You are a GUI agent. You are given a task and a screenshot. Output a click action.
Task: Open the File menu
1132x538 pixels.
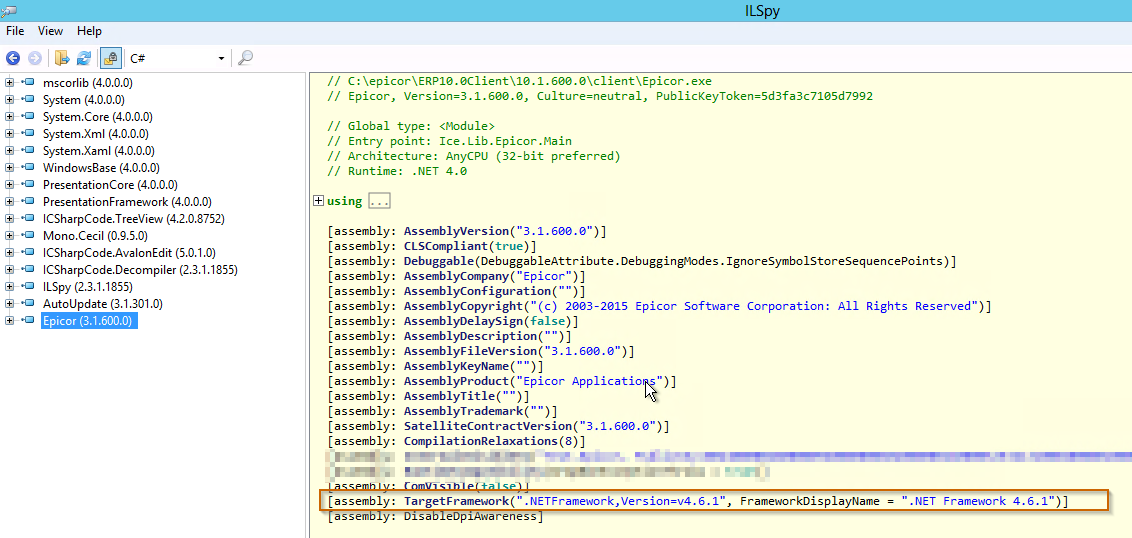click(x=15, y=31)
